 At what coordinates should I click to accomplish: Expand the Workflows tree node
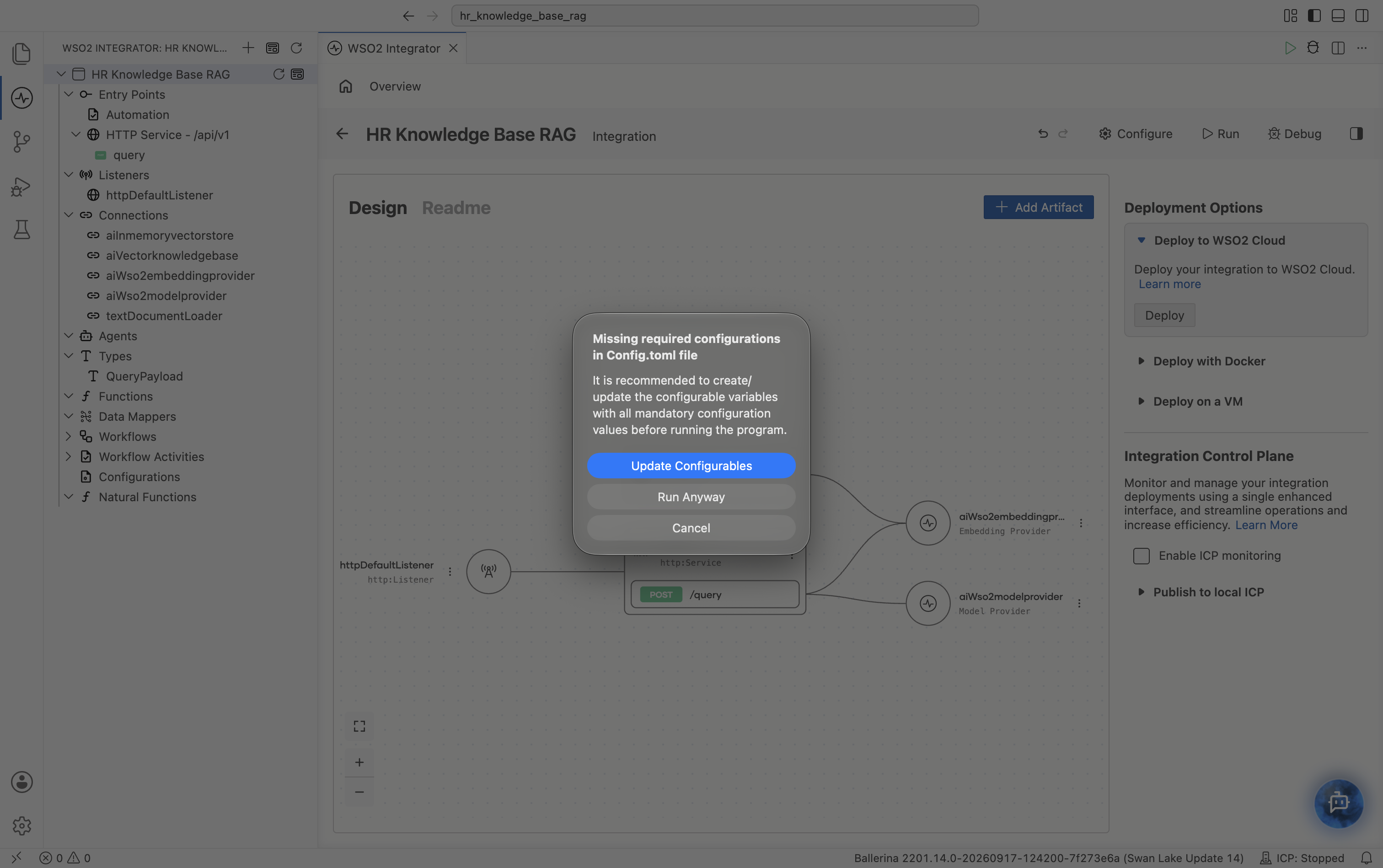click(69, 436)
